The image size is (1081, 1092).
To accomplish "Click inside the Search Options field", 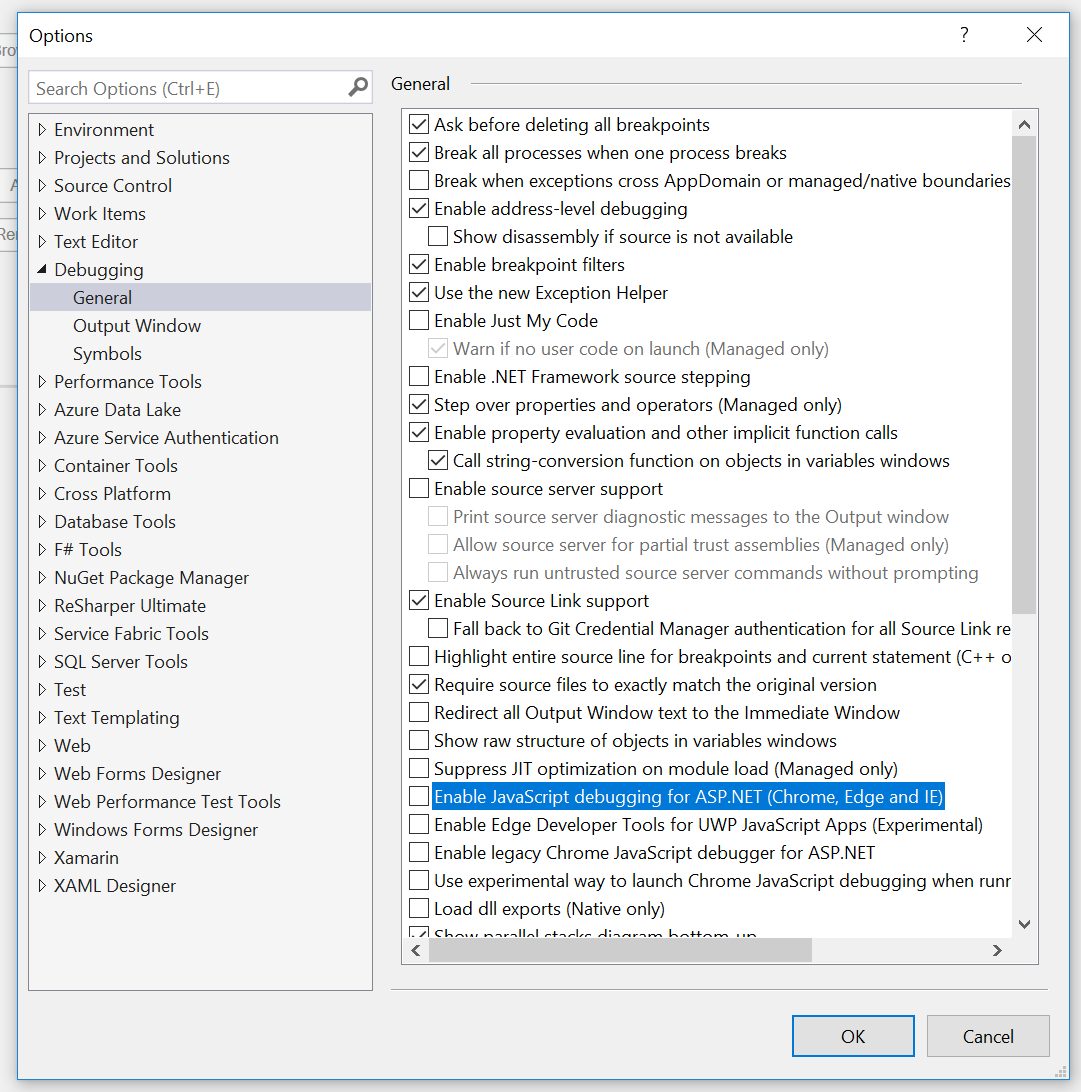I will coord(188,88).
